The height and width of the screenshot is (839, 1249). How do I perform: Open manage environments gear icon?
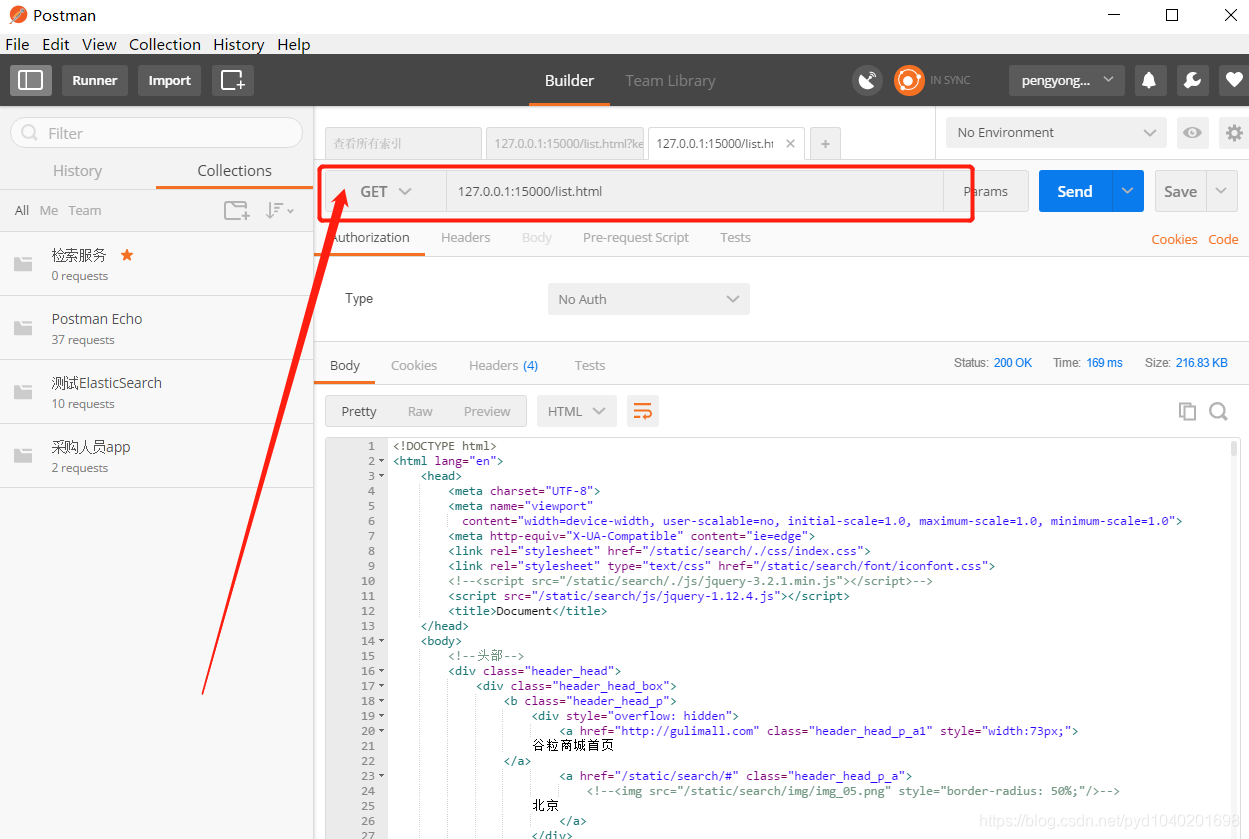coord(1234,132)
